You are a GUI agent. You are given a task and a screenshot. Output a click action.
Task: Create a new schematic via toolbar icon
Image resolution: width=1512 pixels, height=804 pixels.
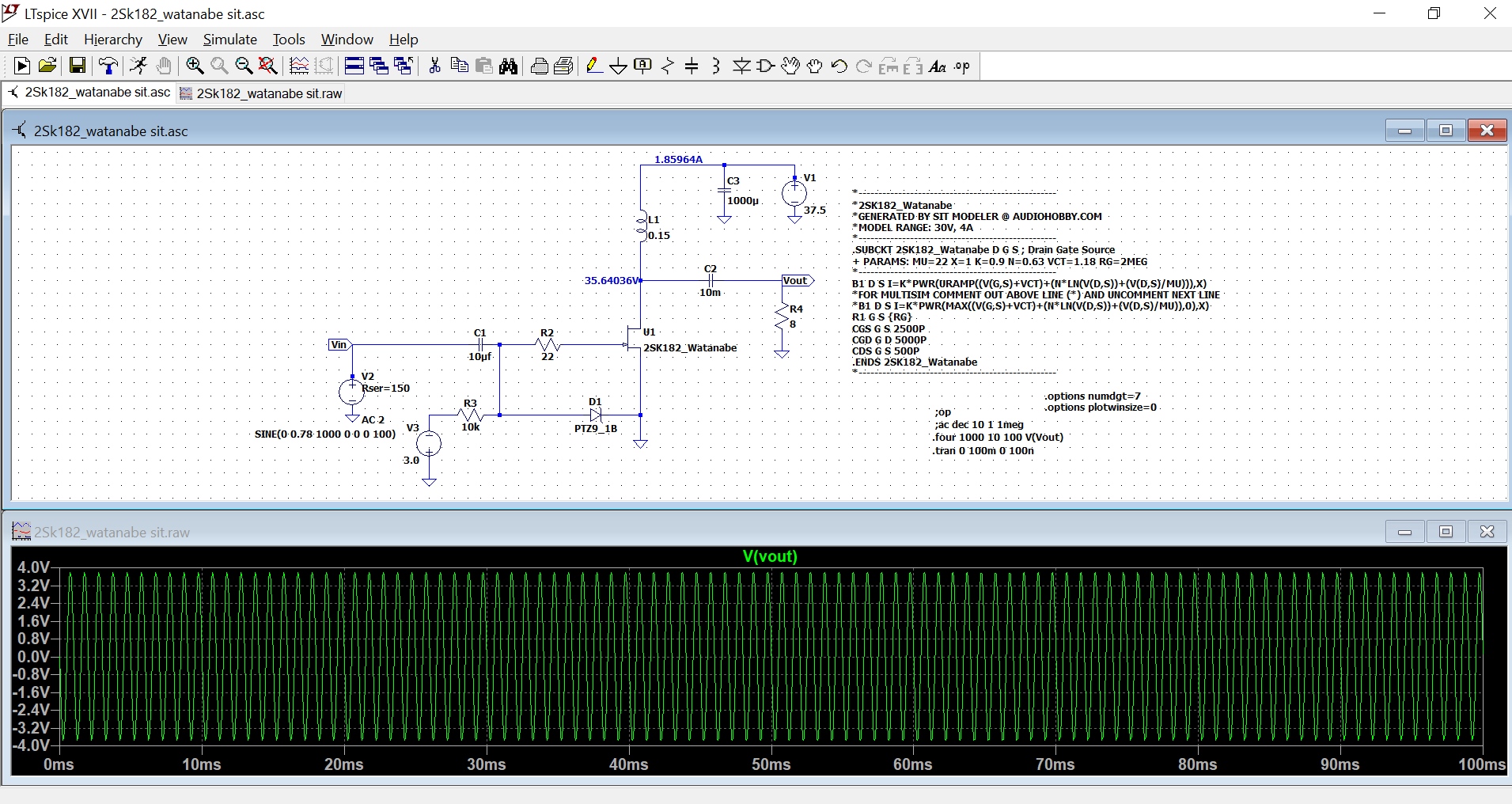(x=22, y=66)
